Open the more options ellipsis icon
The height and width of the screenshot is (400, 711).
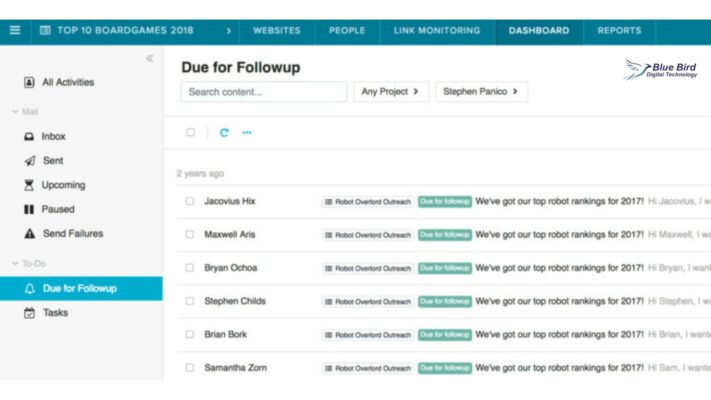pos(247,132)
